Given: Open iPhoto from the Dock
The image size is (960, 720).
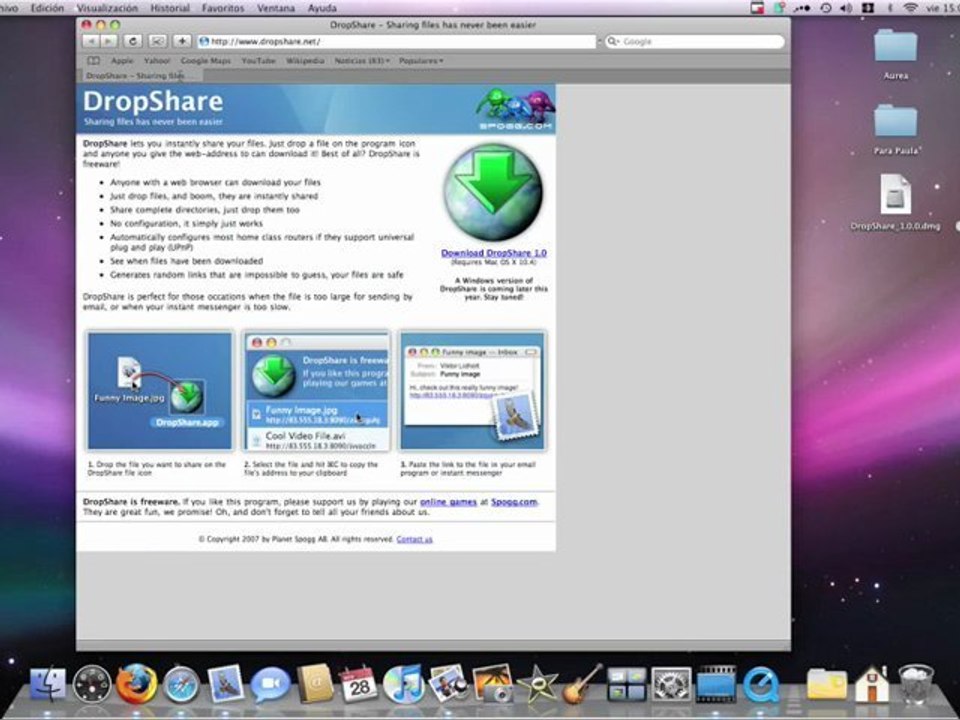Looking at the screenshot, I should coord(448,683).
